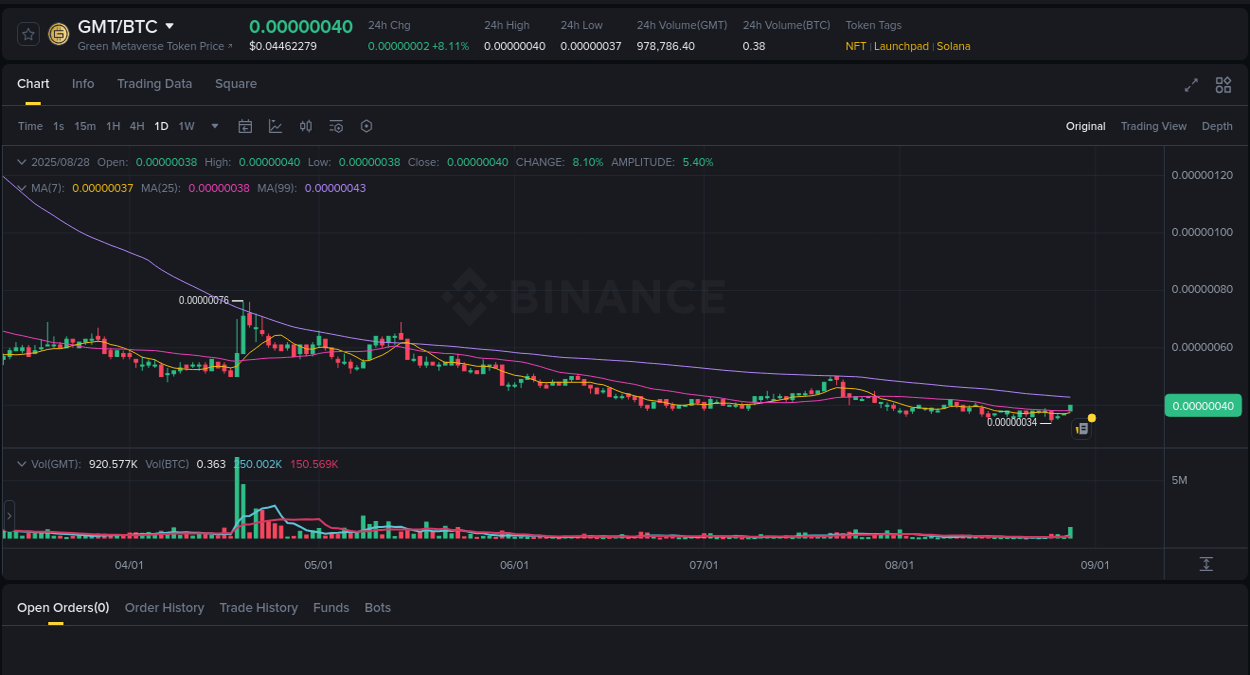Collapse the MA indicator legend row
The image size is (1250, 675).
pyautogui.click(x=22, y=188)
